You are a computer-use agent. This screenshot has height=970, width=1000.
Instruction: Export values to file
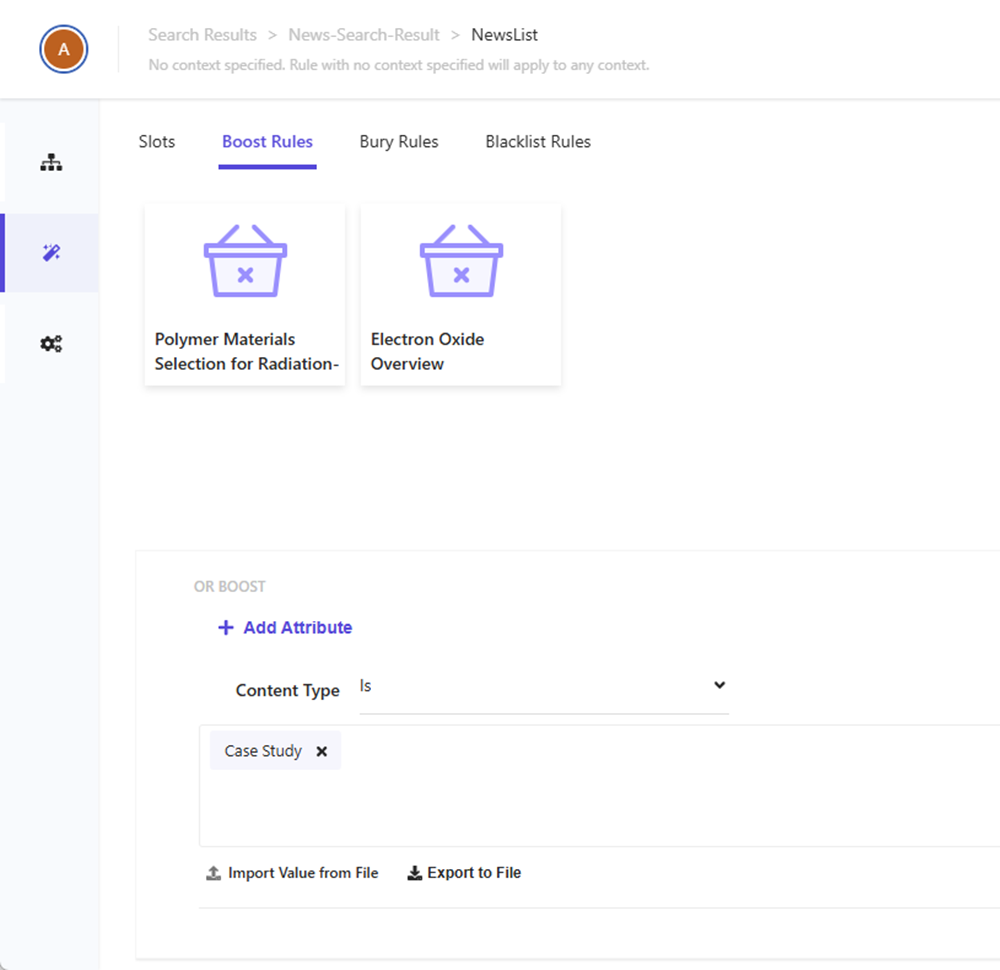464,872
